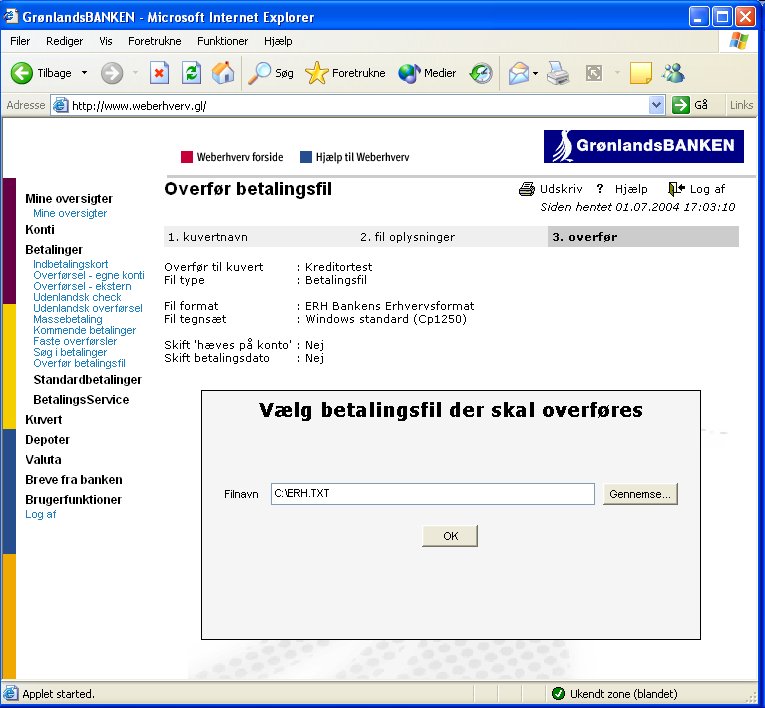Click the Mail envelope icon

(x=518, y=73)
